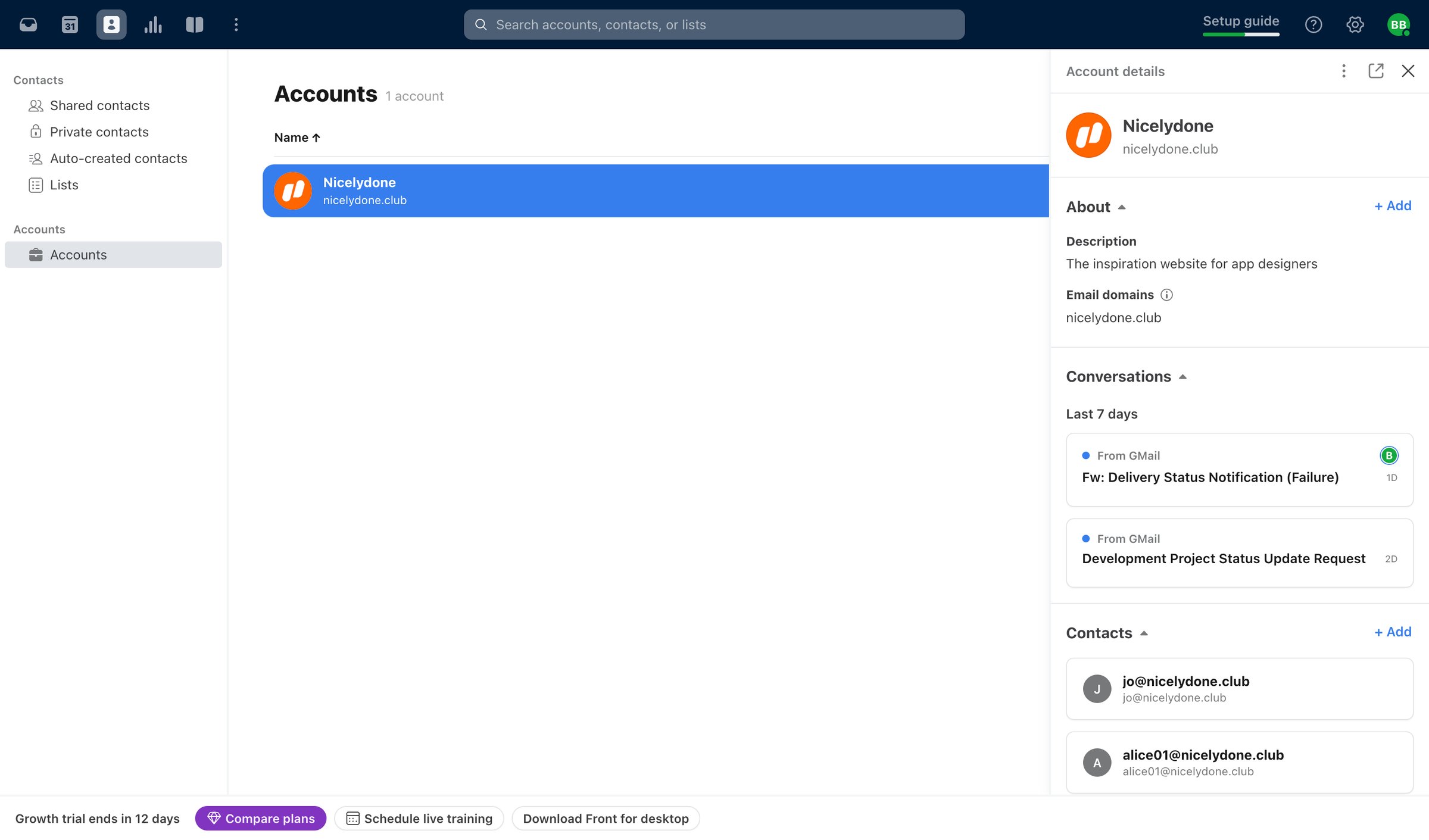The width and height of the screenshot is (1429, 840).
Task: Open the Inbox icon in top bar
Action: coord(28,24)
